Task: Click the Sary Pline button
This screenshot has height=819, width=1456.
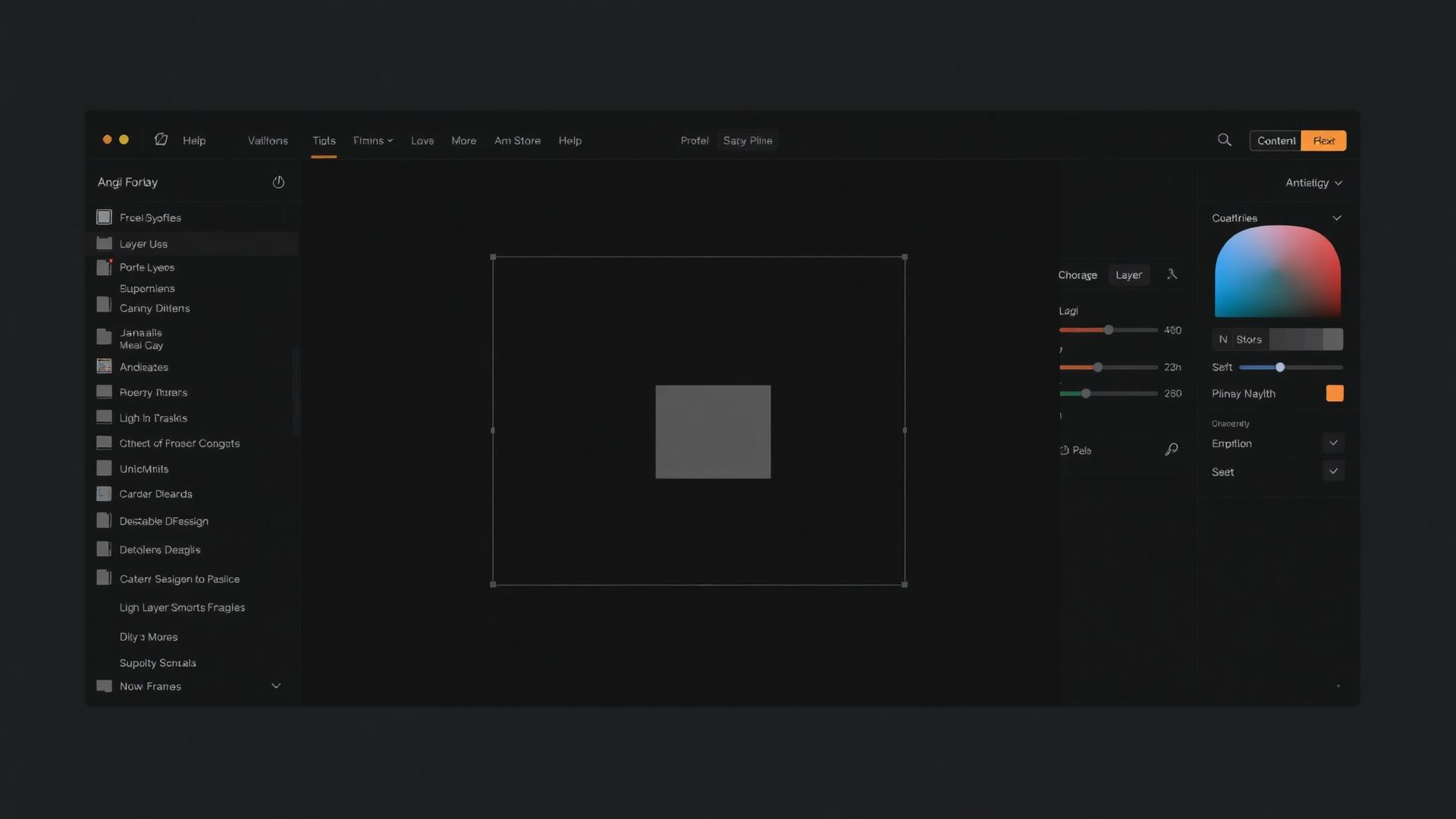Action: coord(748,140)
